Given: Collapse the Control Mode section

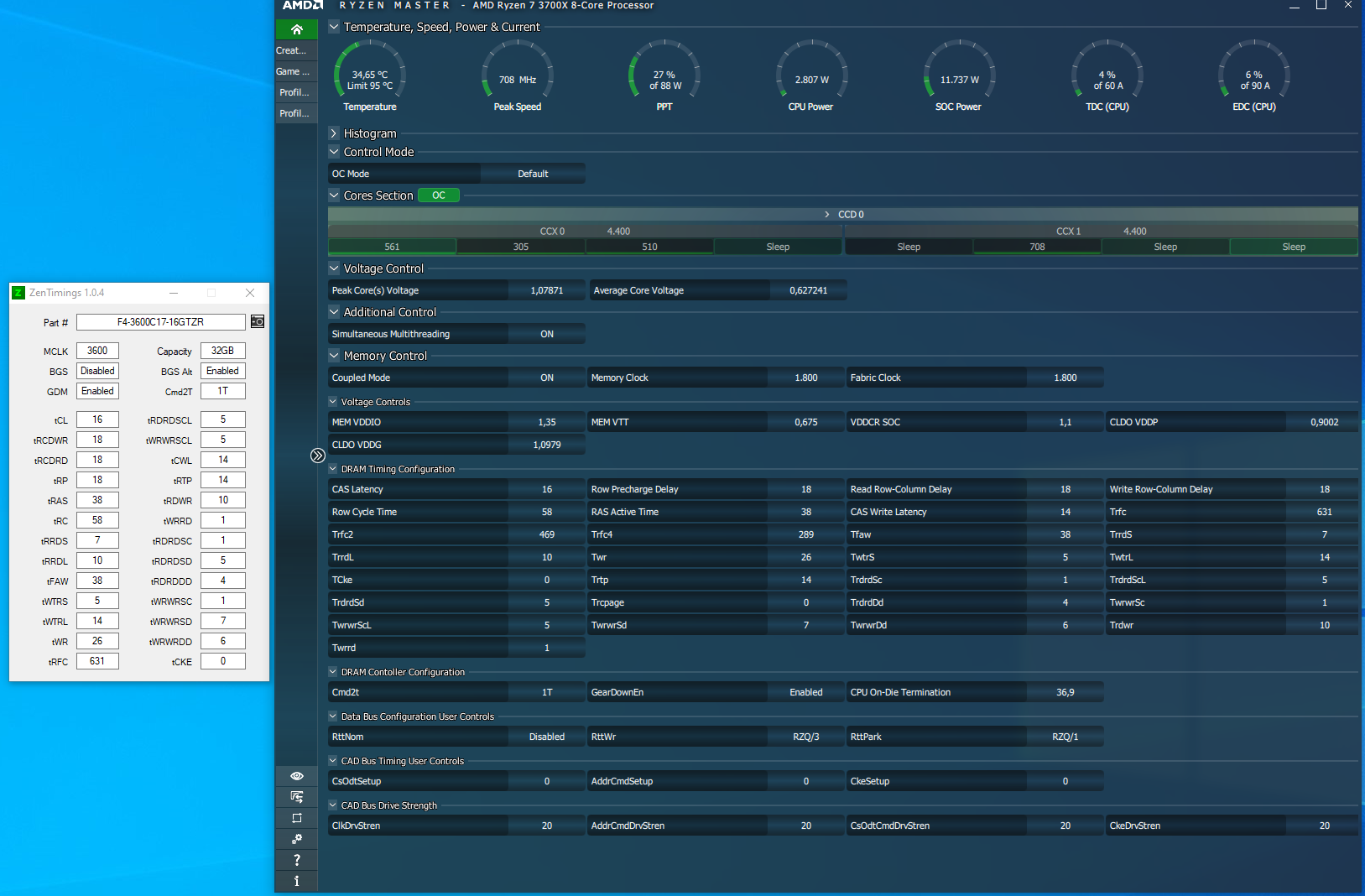Looking at the screenshot, I should click(x=334, y=152).
